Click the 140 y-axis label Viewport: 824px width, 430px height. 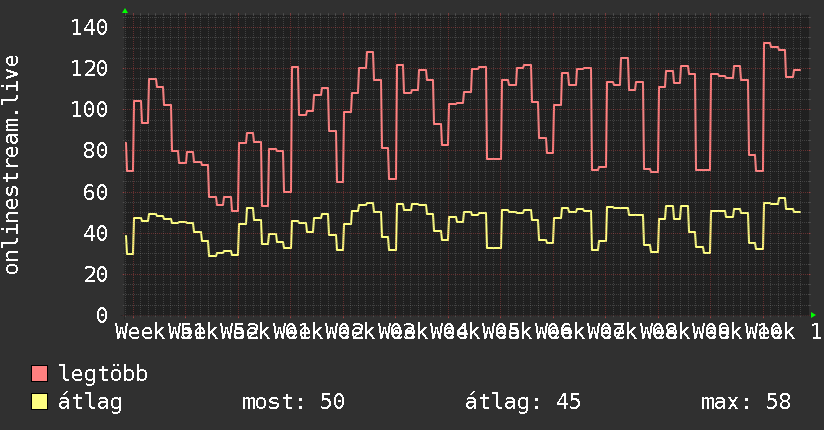tap(89, 27)
